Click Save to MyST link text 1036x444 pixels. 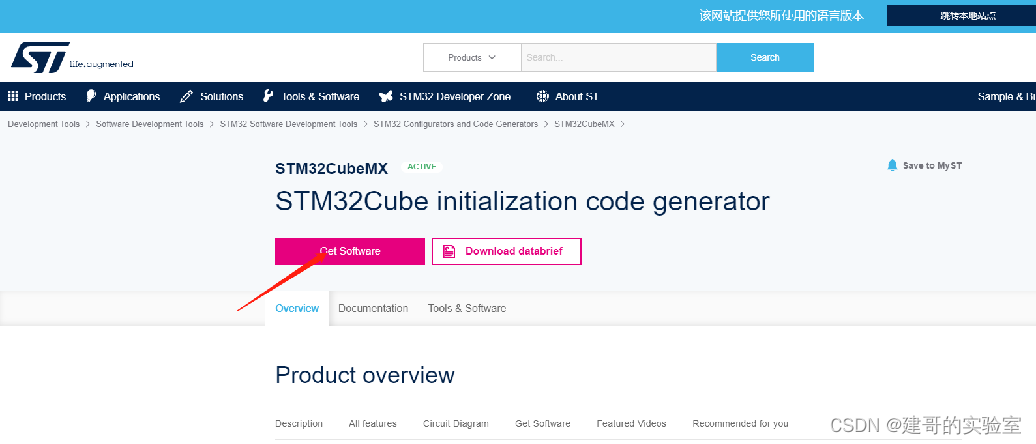pos(932,166)
